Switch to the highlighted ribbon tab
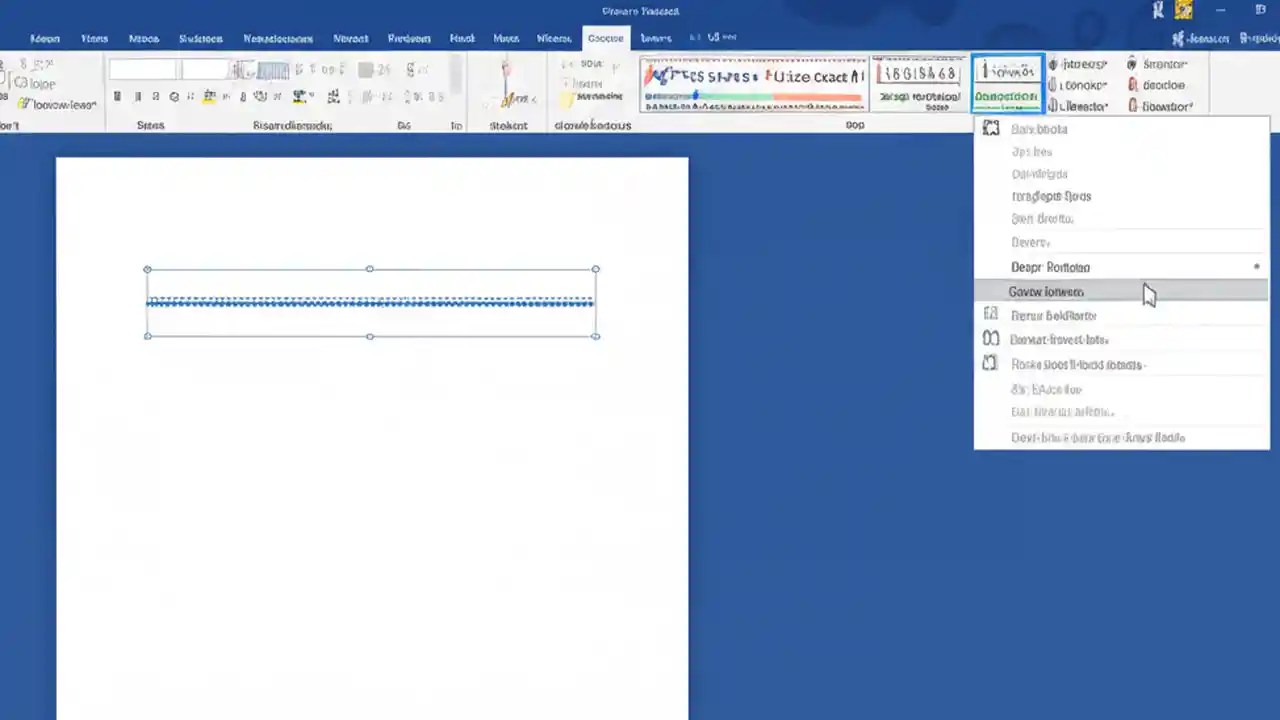The width and height of the screenshot is (1280, 720). [x=605, y=38]
